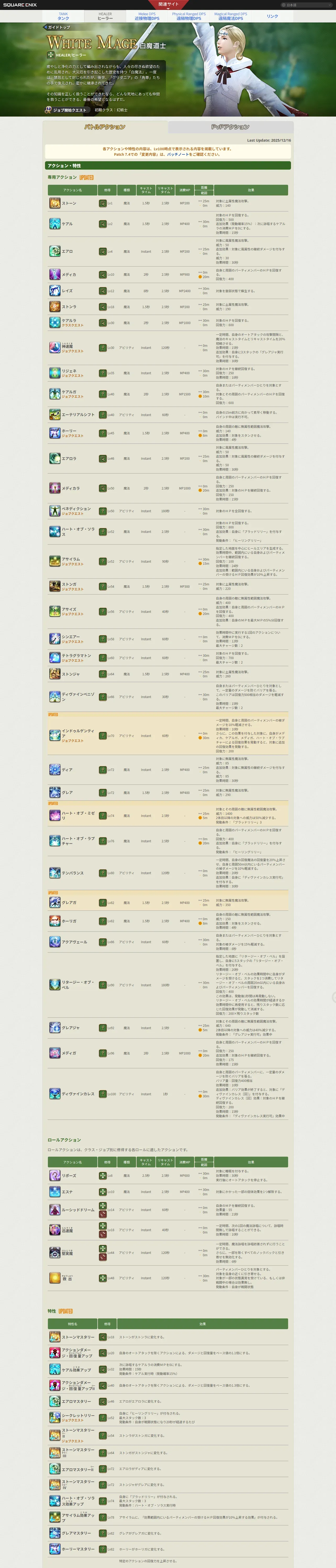Click 180秒 recast in ベネディクション row
This screenshot has width=336, height=1568.
165,511
